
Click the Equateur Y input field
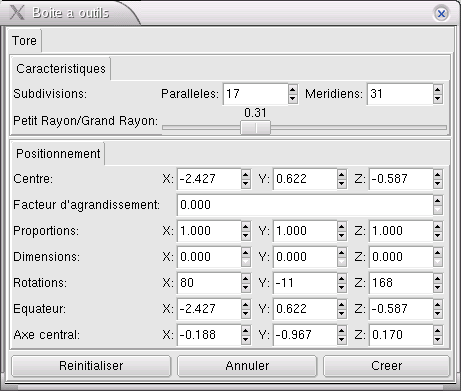(x=305, y=309)
